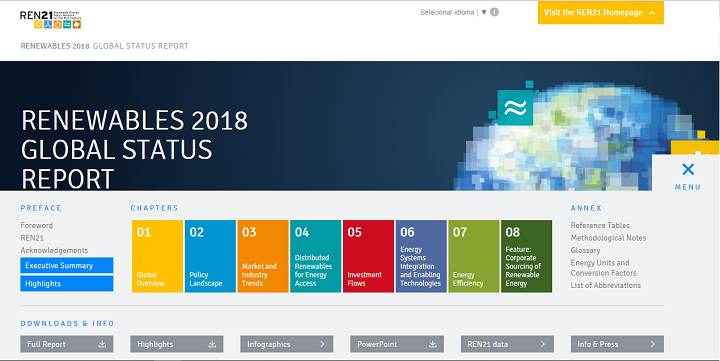Click the Renewables 2018 Global Status Report banner title
The width and height of the screenshot is (720, 361).
(x=135, y=149)
